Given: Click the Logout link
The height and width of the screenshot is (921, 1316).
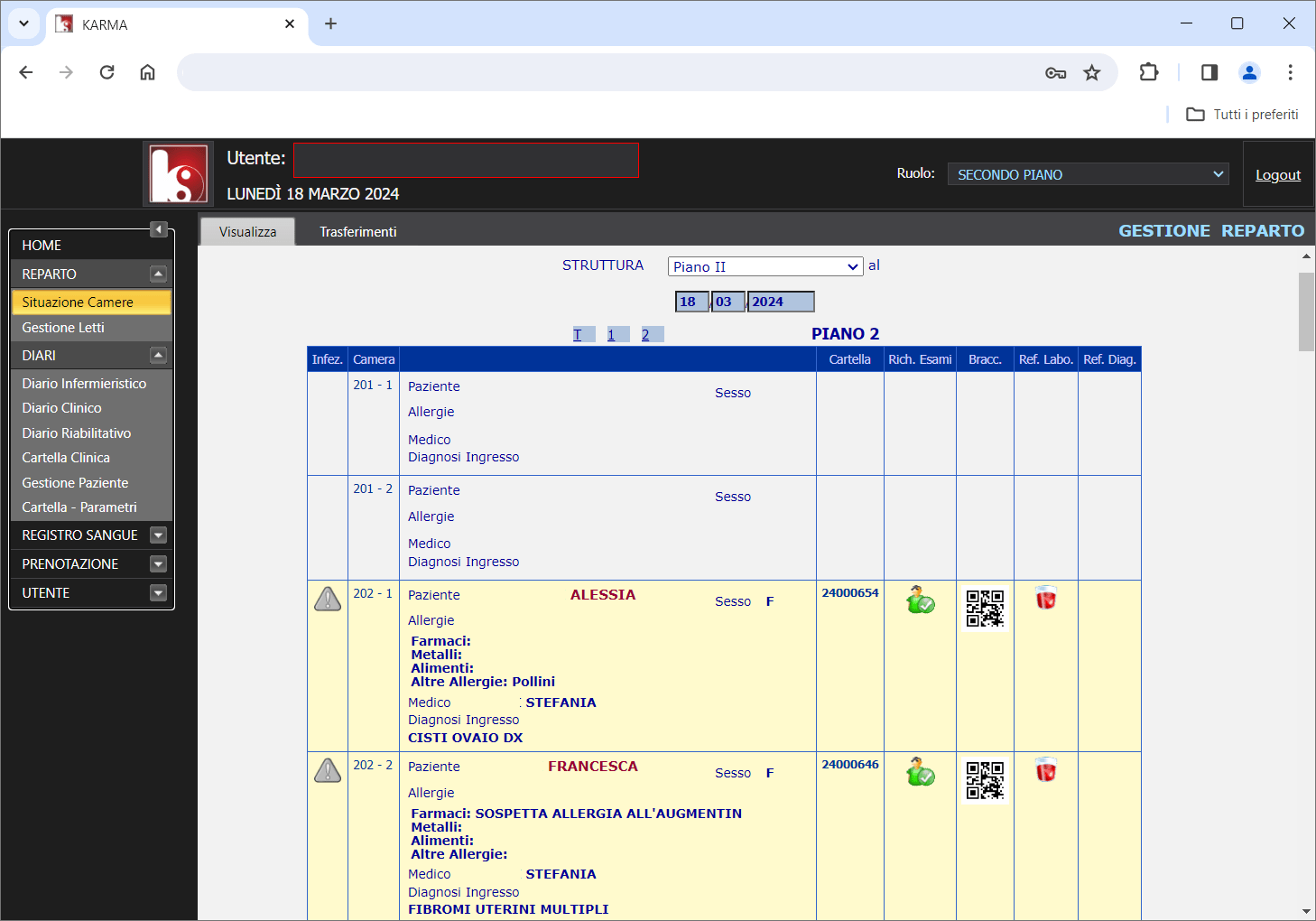Looking at the screenshot, I should coord(1278,174).
